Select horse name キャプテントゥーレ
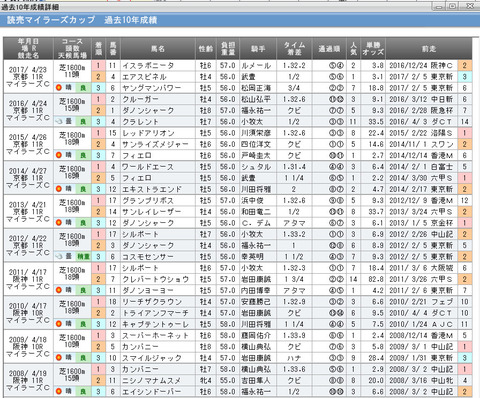The width and height of the screenshot is (480, 398). pyautogui.click(x=155, y=324)
